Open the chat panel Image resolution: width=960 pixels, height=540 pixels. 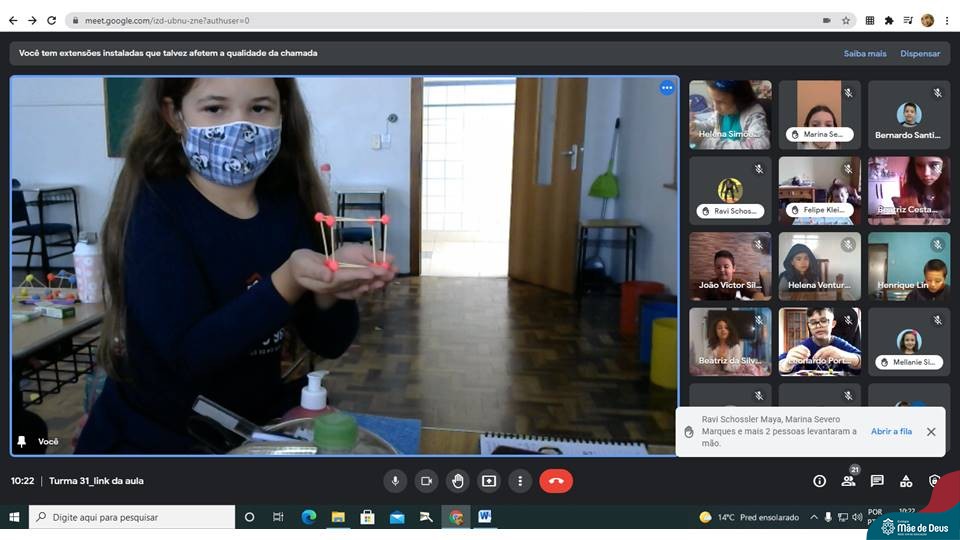click(877, 481)
